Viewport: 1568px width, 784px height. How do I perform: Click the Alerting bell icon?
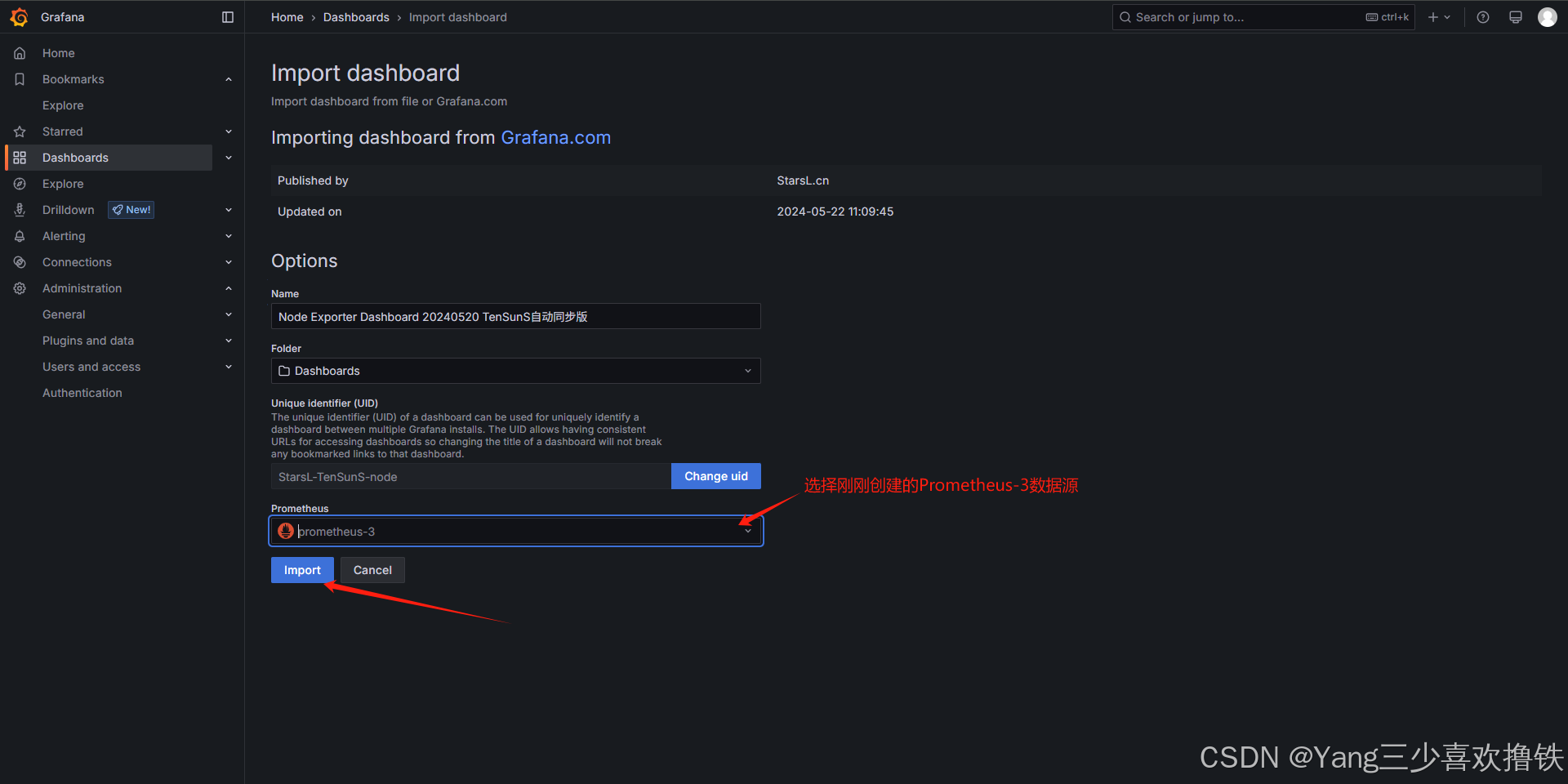click(20, 236)
